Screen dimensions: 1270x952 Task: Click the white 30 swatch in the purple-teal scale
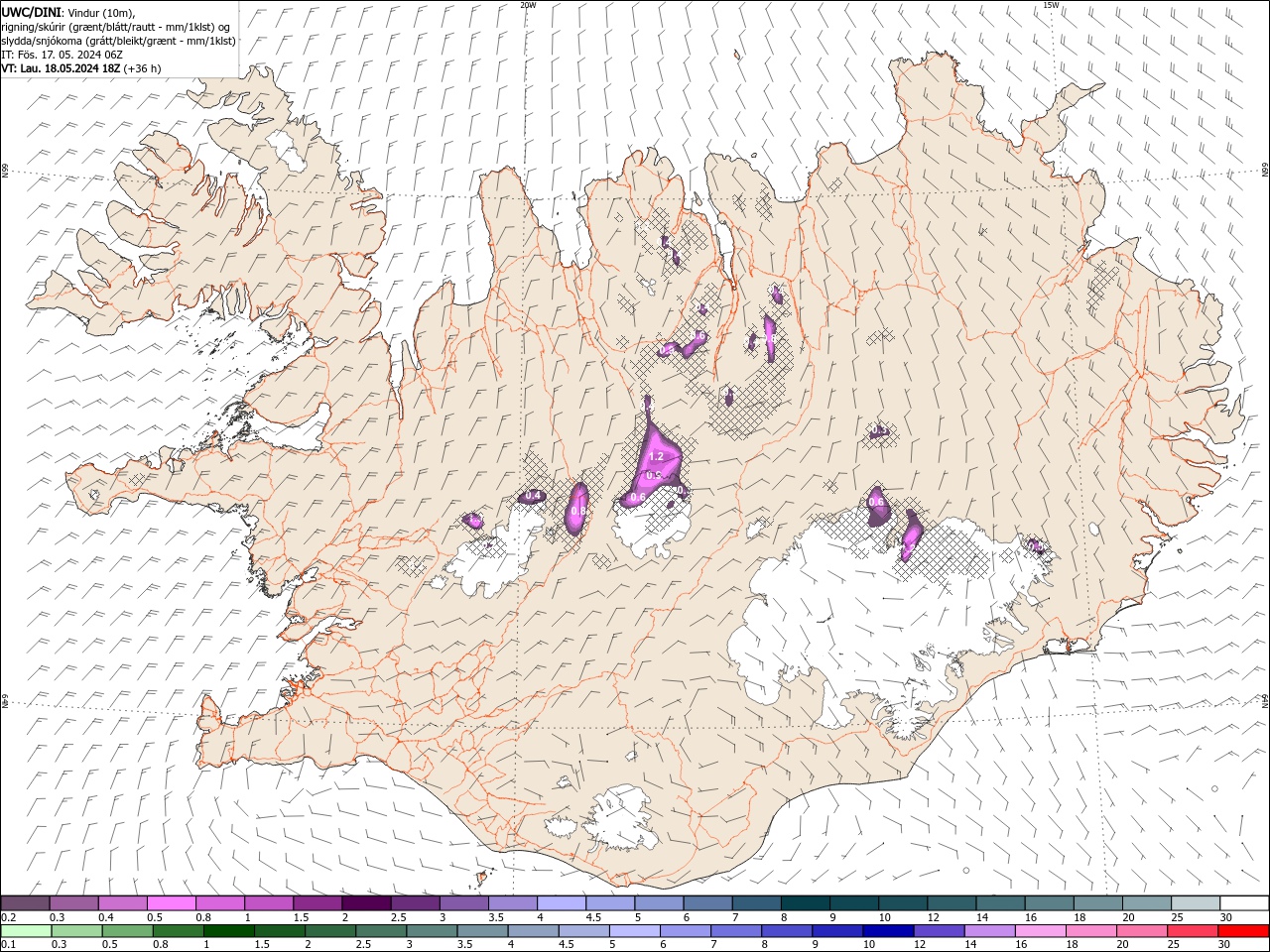pos(1244,903)
